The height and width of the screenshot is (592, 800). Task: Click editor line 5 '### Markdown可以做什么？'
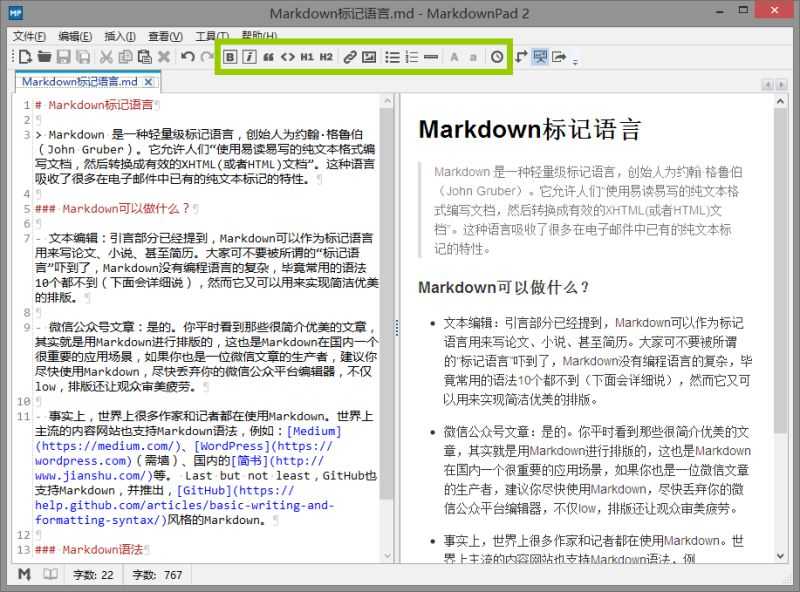click(112, 209)
